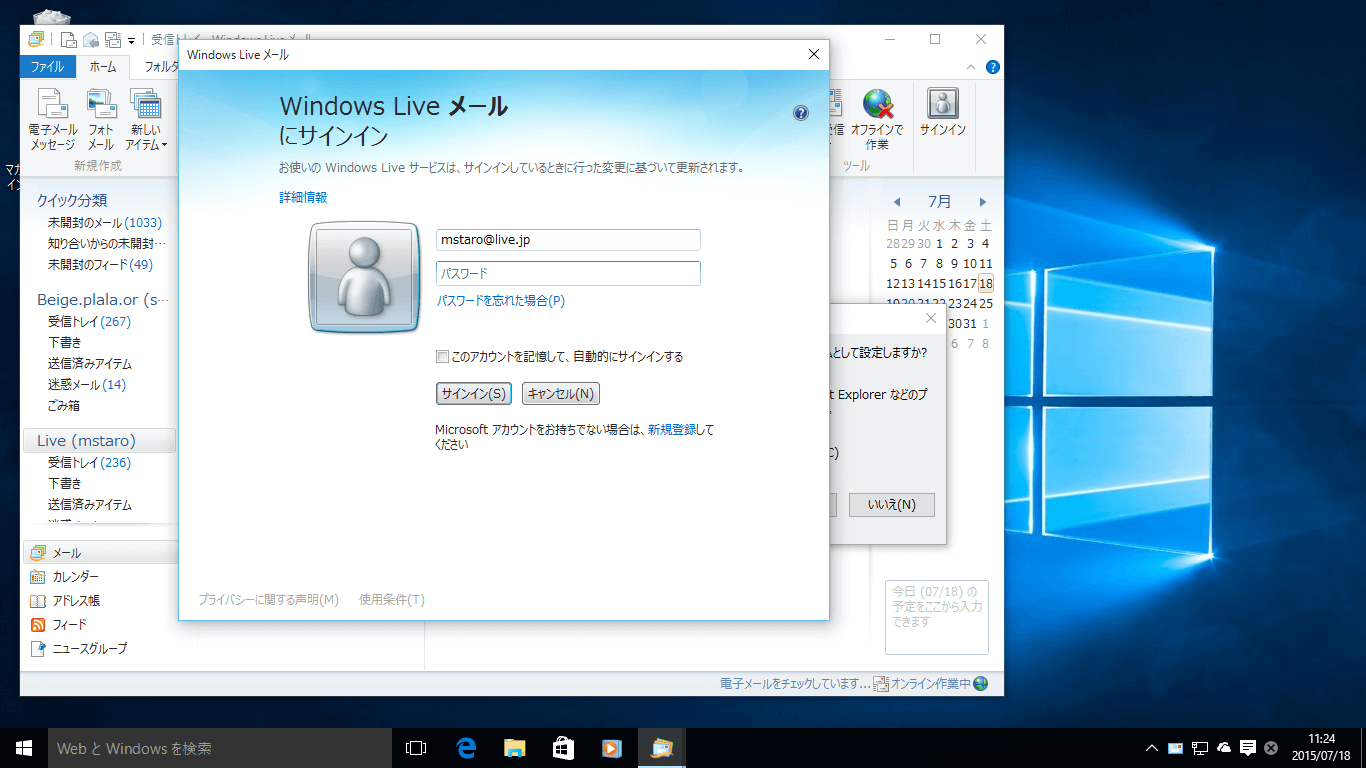The image size is (1366, 768).
Task: Select day 18 in the calendar
Action: tap(986, 284)
